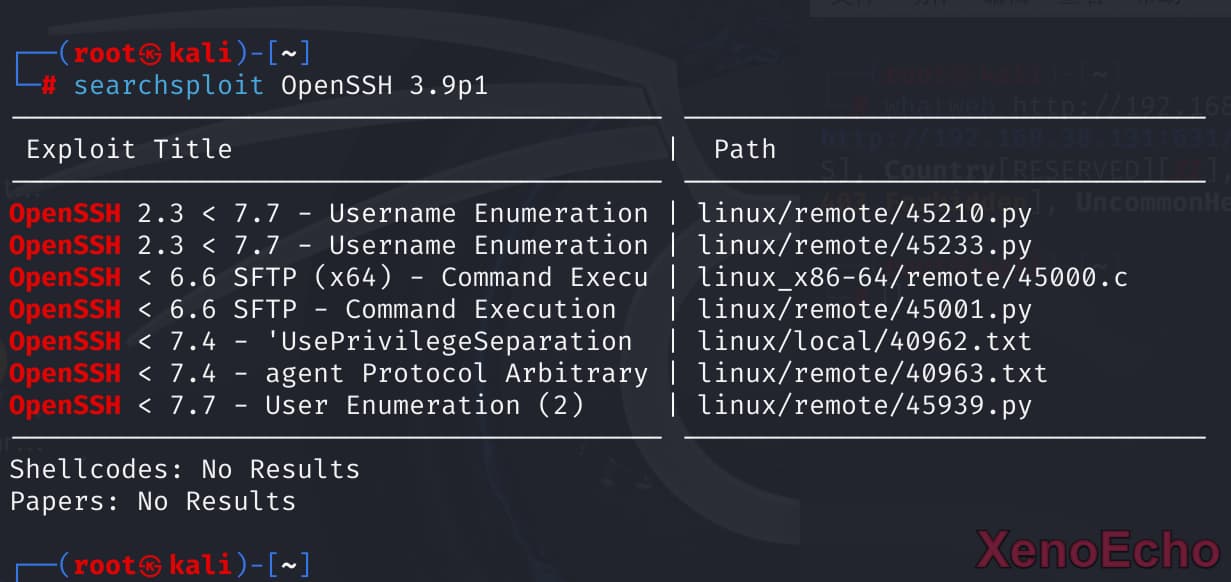Click the Kali skull symbol in the top prompt

click(x=151, y=53)
